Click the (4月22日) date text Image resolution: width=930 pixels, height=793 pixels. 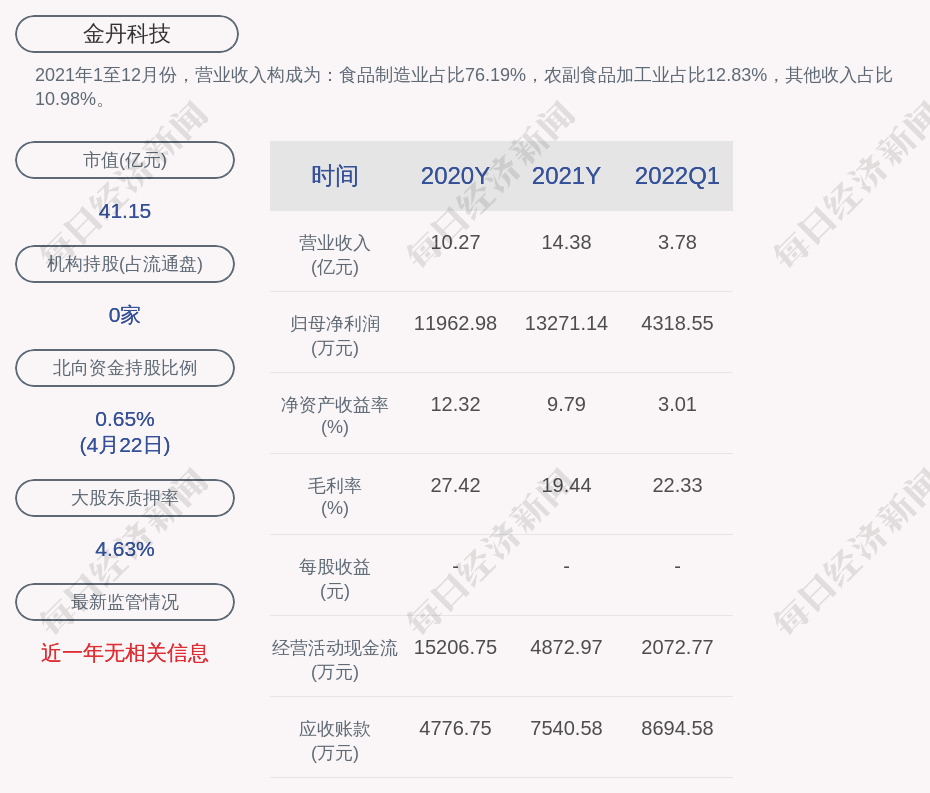[x=125, y=445]
